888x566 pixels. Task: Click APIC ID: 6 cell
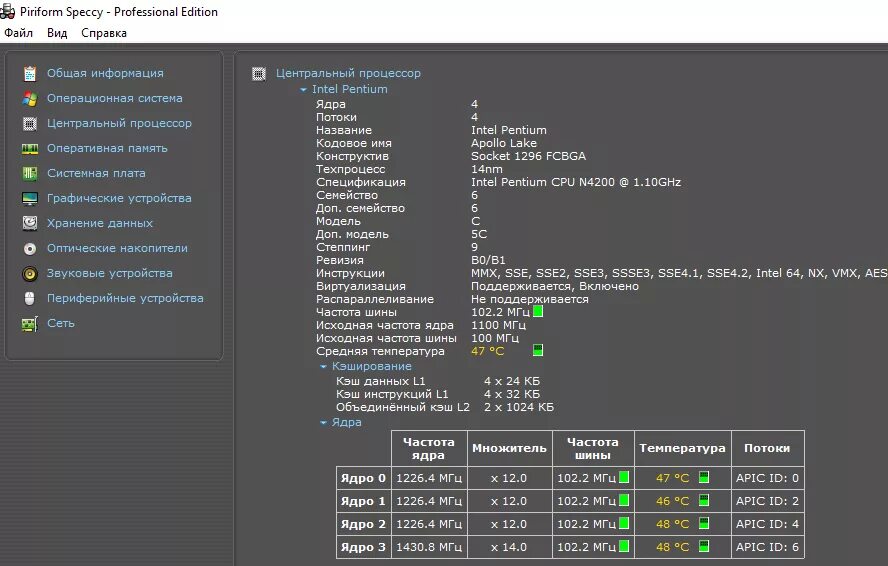[767, 547]
